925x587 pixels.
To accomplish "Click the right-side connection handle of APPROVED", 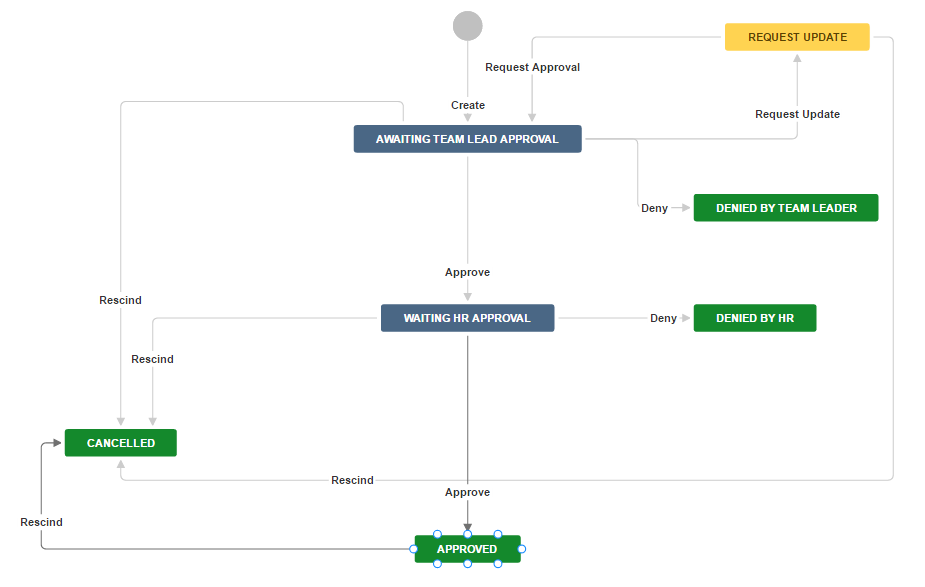I will (522, 549).
